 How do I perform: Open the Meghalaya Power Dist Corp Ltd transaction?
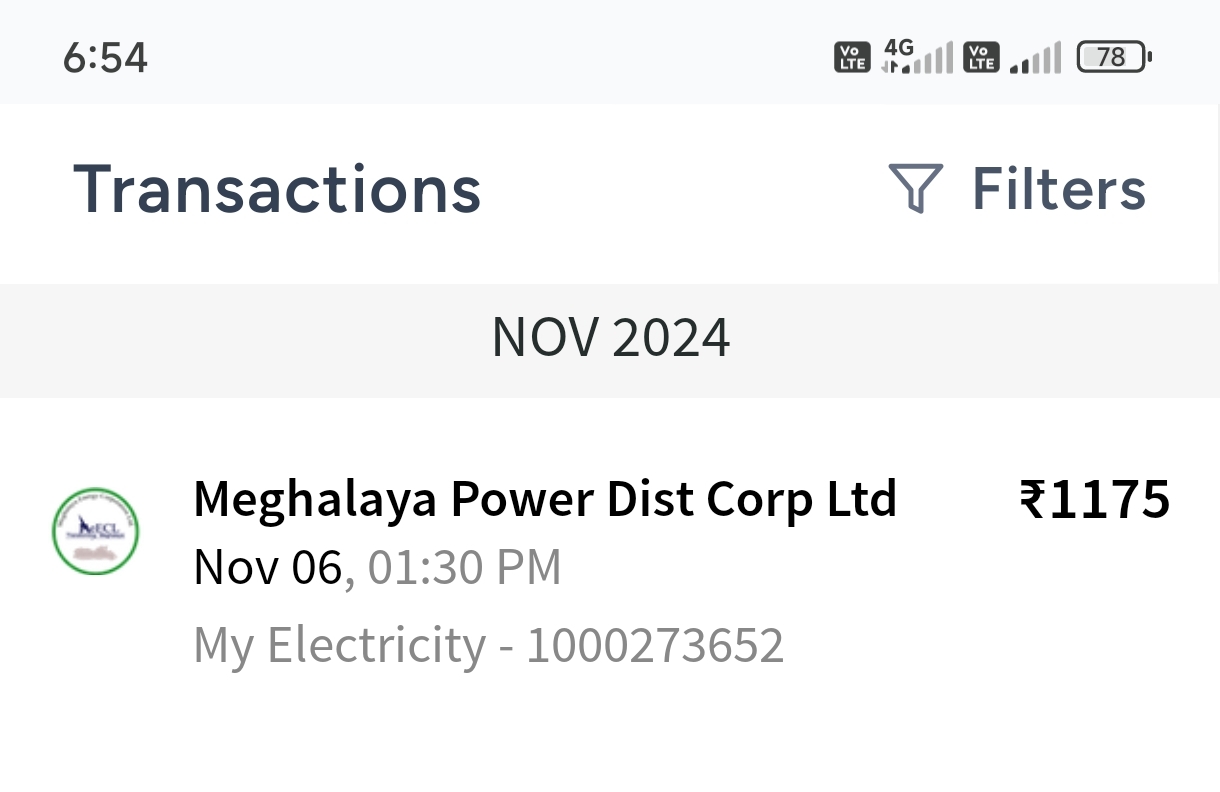[610, 570]
